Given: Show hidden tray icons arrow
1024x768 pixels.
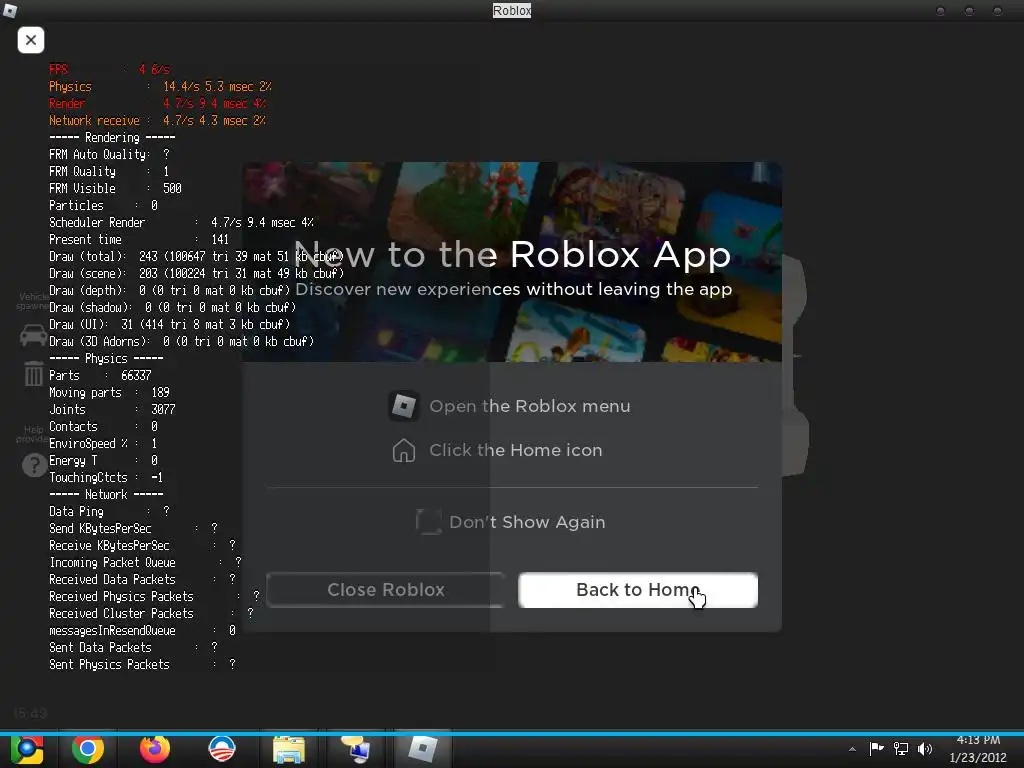Looking at the screenshot, I should point(852,749).
